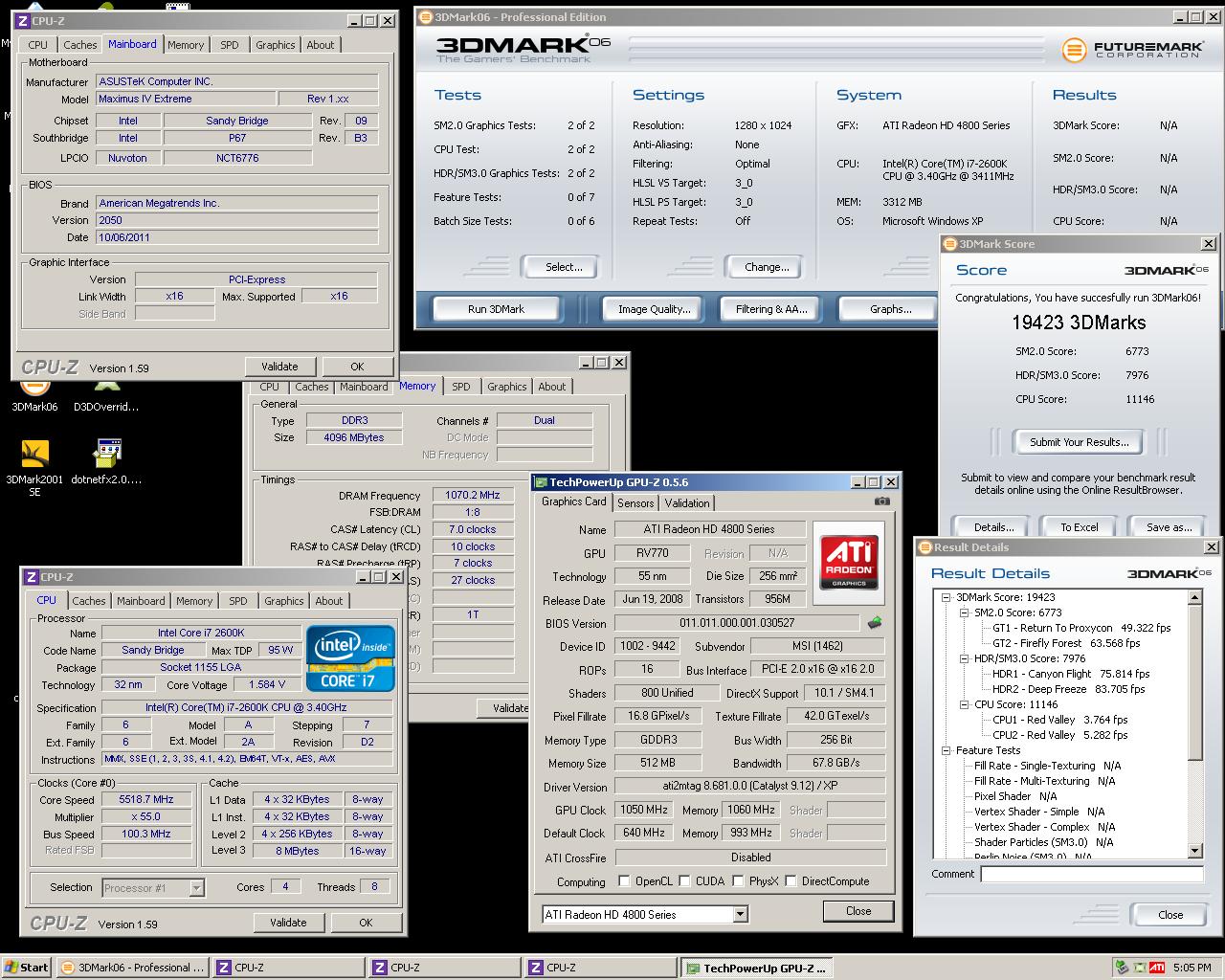This screenshot has height=980, width=1225.
Task: Open the 3DMark2001 SE desktop icon
Action: [x=34, y=455]
